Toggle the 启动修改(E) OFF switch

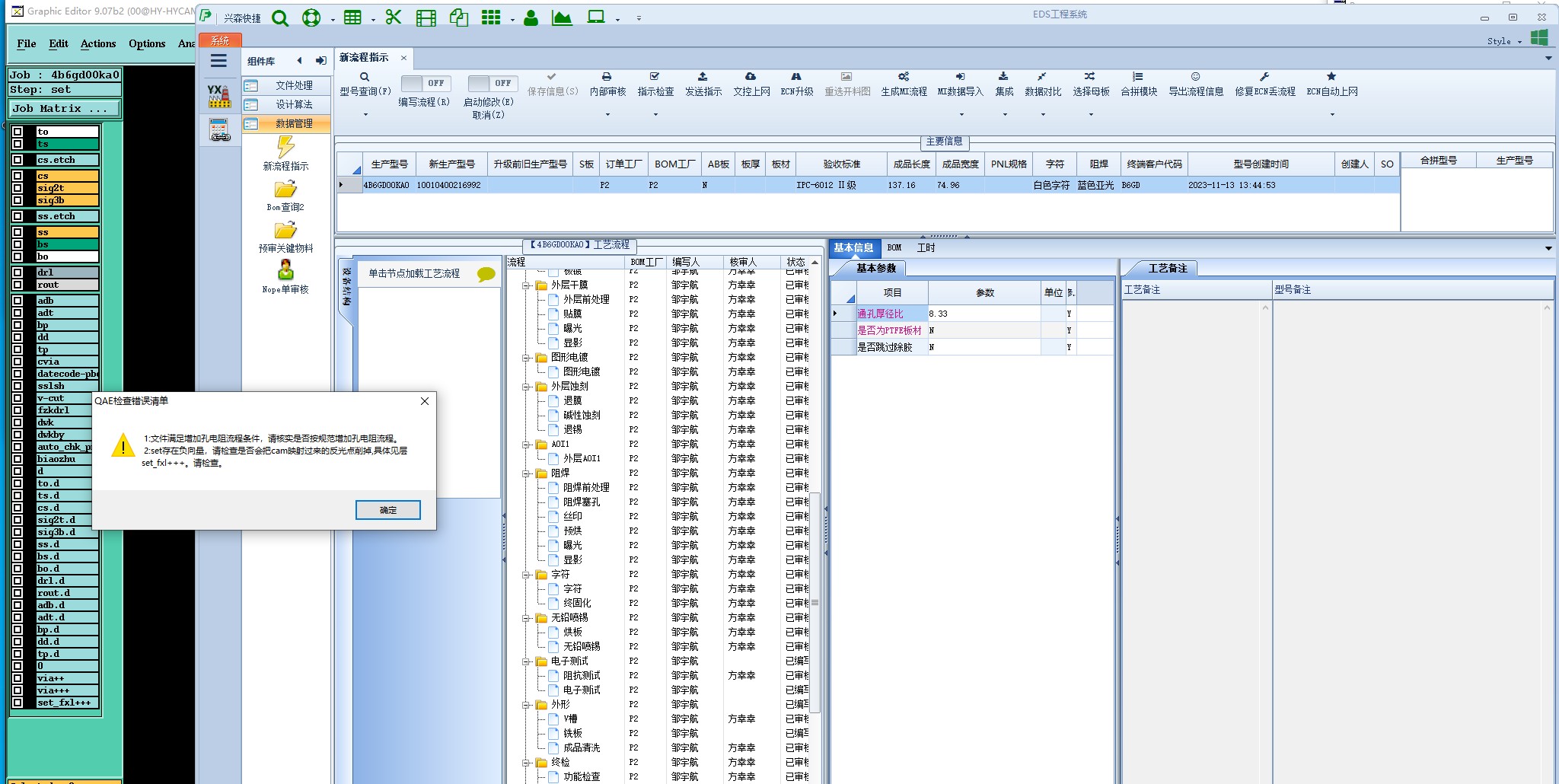point(493,83)
